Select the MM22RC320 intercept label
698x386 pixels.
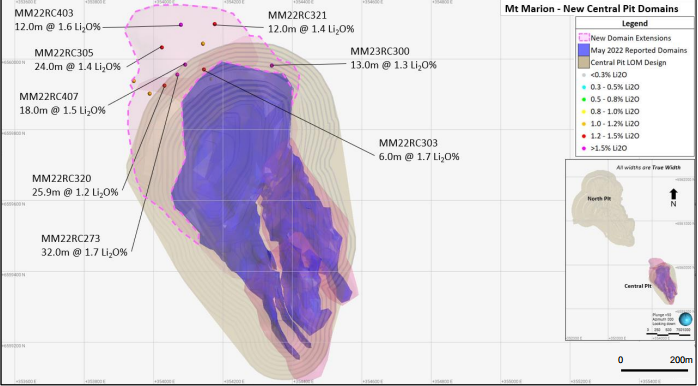tap(75, 186)
